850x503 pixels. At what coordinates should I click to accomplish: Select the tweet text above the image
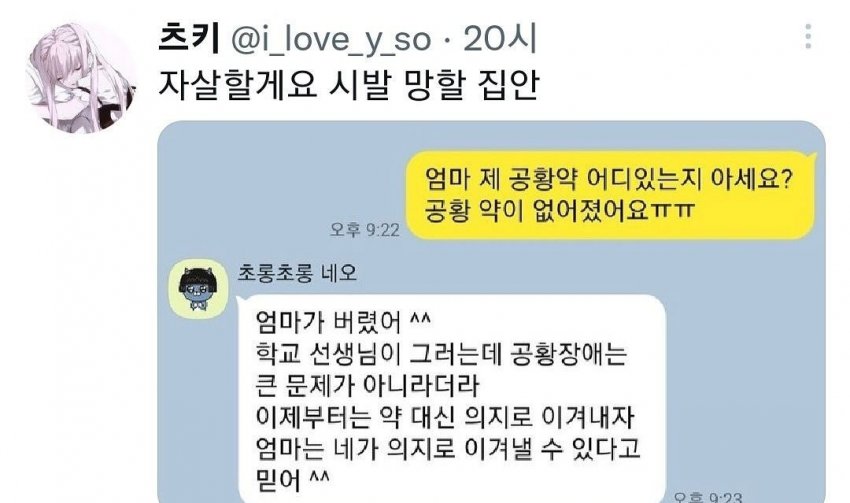(348, 84)
